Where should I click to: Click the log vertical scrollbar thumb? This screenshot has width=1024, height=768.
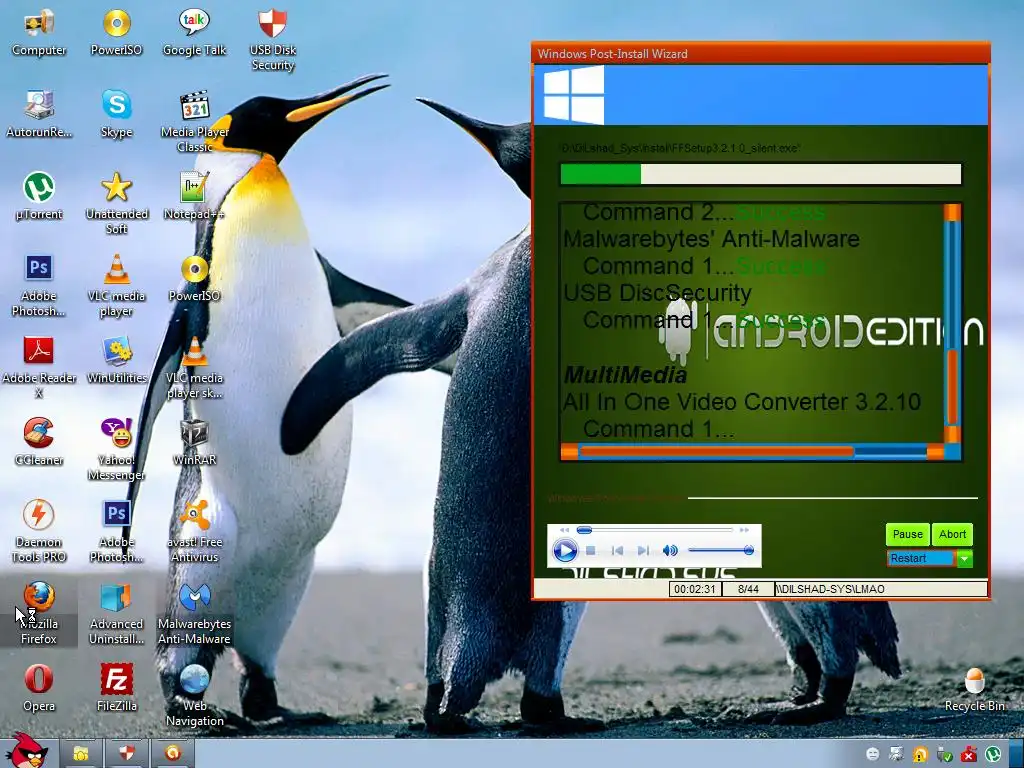point(952,387)
